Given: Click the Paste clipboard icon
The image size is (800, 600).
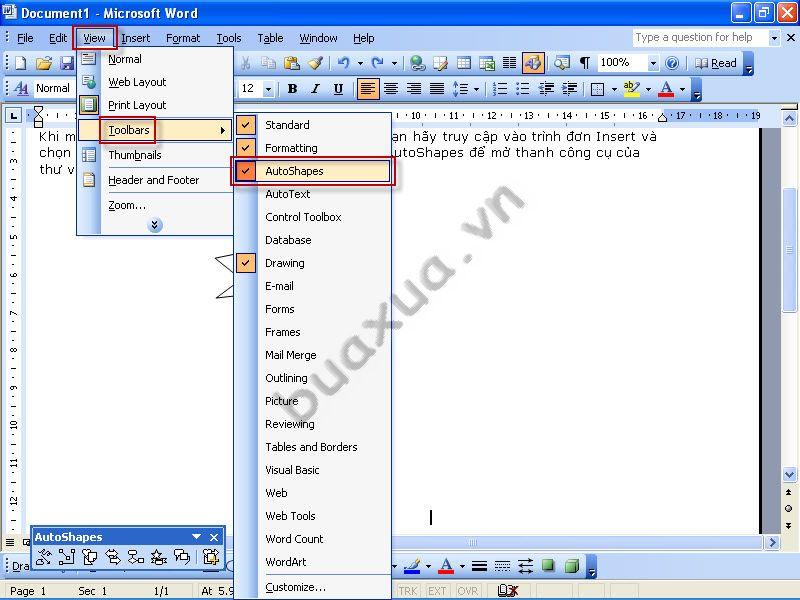Looking at the screenshot, I should coord(292,63).
